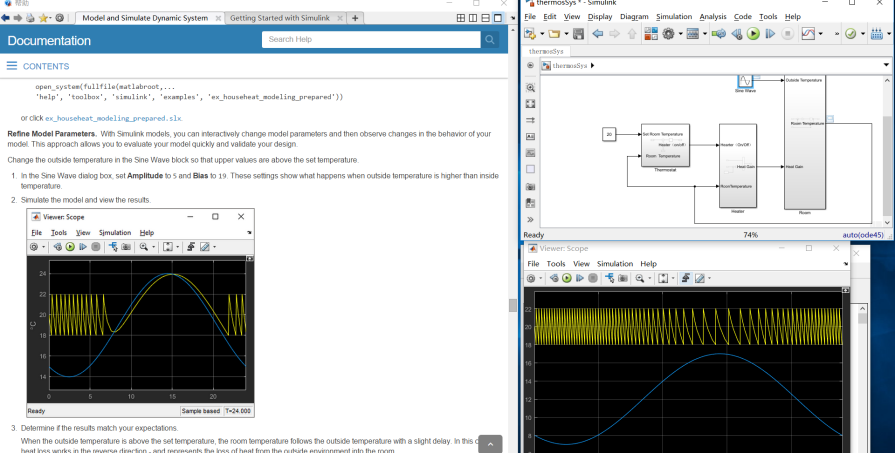Image resolution: width=895 pixels, height=454 pixels.
Task: Expand the Data Inspector dropdown arrow
Action: (822, 33)
